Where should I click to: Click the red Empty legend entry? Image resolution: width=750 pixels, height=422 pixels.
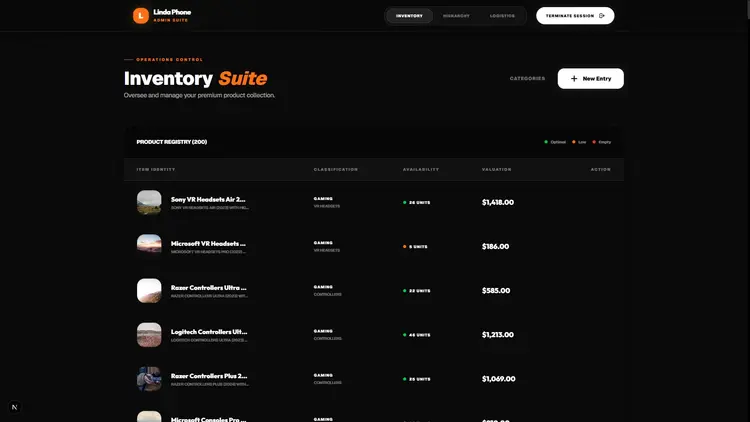tap(602, 142)
